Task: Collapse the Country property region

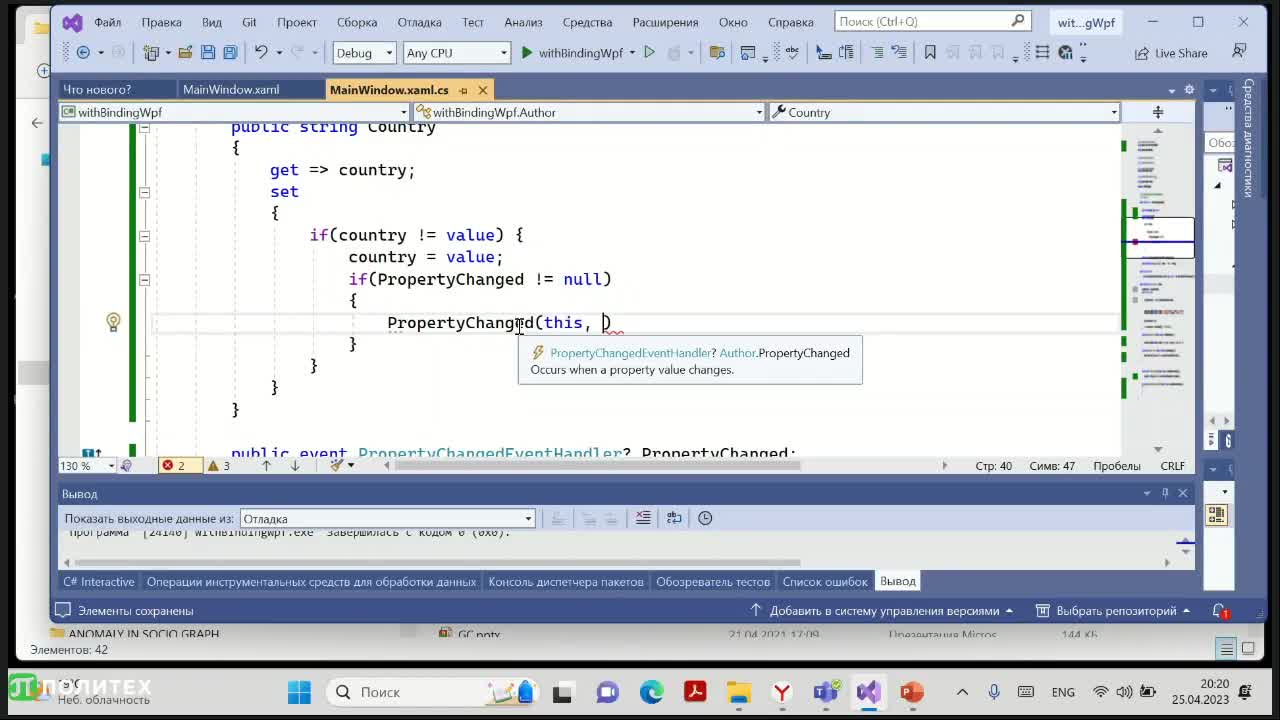Action: pyautogui.click(x=144, y=128)
